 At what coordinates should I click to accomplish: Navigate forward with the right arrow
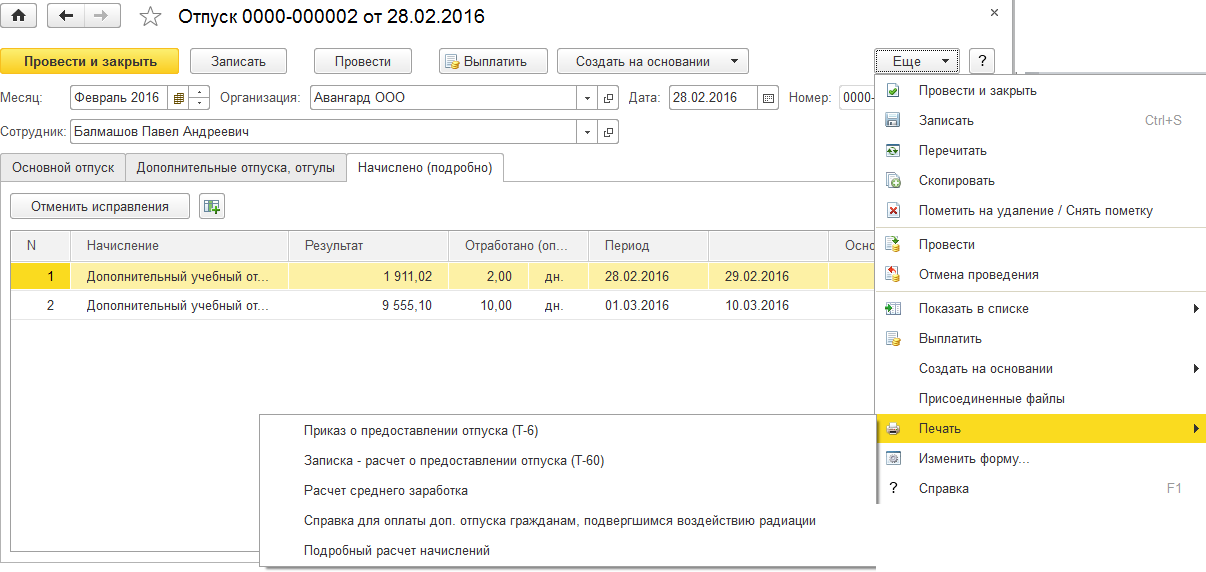tap(102, 16)
